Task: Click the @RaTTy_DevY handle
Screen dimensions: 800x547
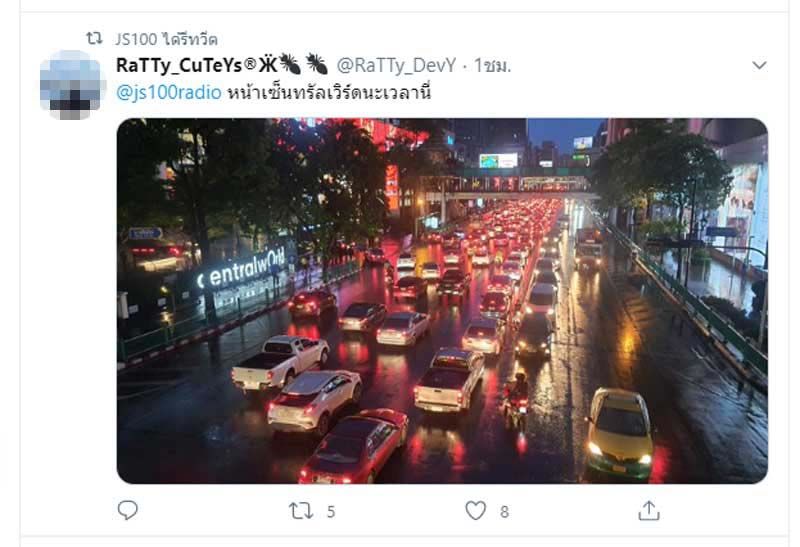Action: [x=396, y=65]
